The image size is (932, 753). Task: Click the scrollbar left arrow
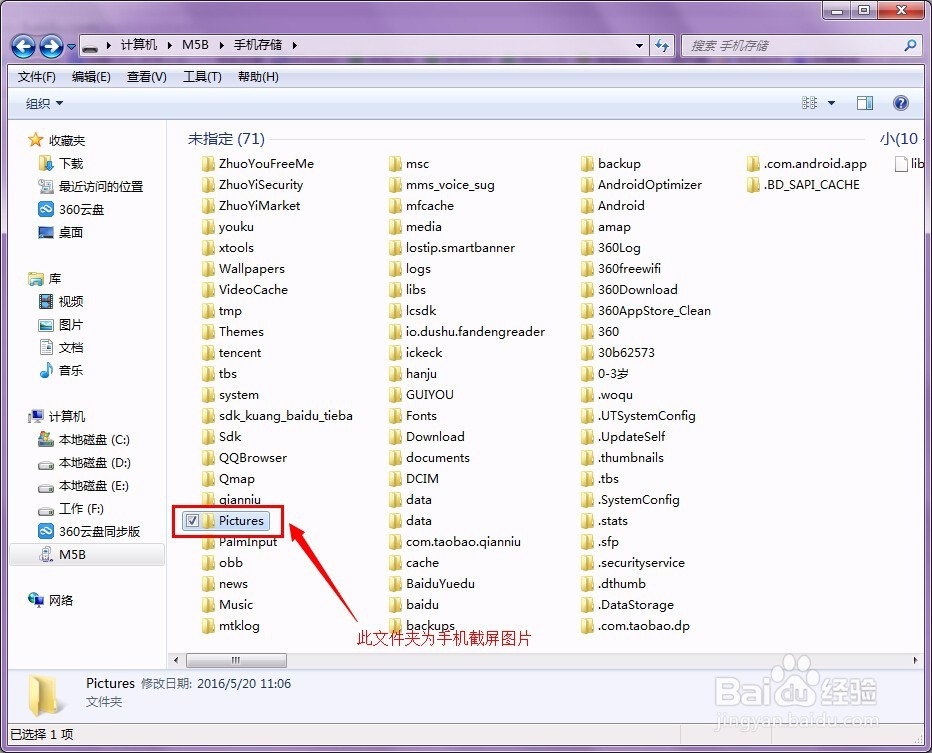tap(176, 660)
